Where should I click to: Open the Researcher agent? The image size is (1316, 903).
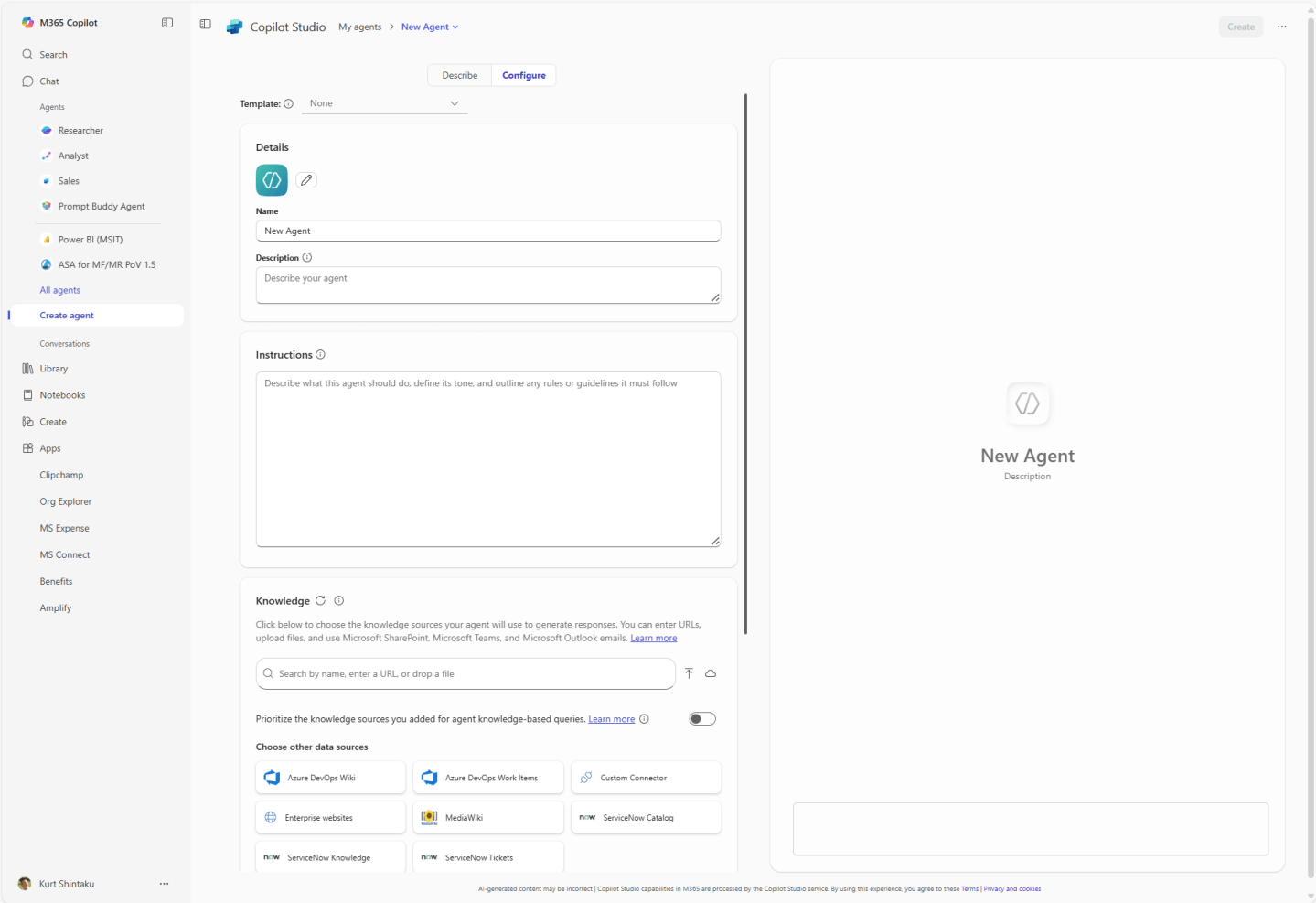[80, 130]
